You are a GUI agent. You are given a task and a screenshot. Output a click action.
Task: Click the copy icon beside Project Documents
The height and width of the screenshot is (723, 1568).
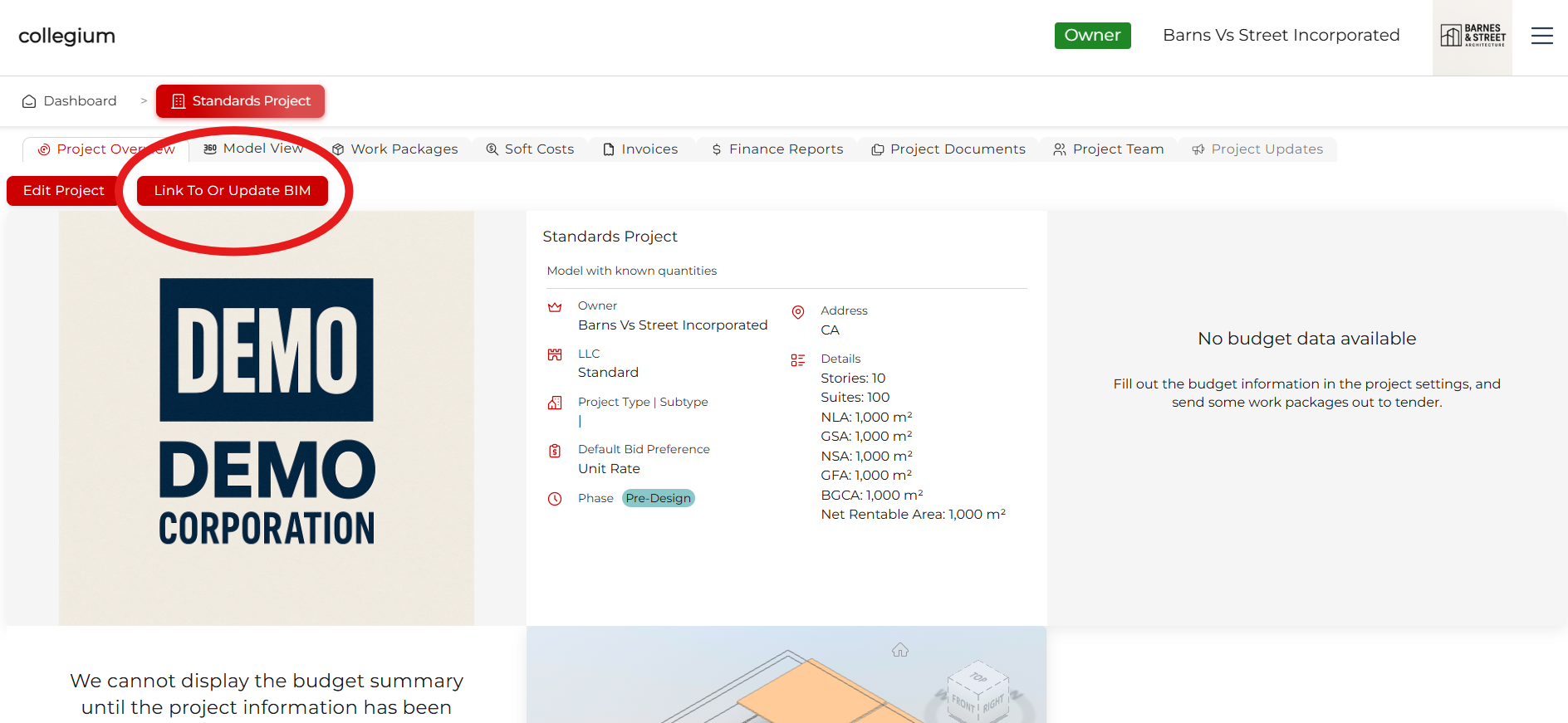(x=877, y=149)
